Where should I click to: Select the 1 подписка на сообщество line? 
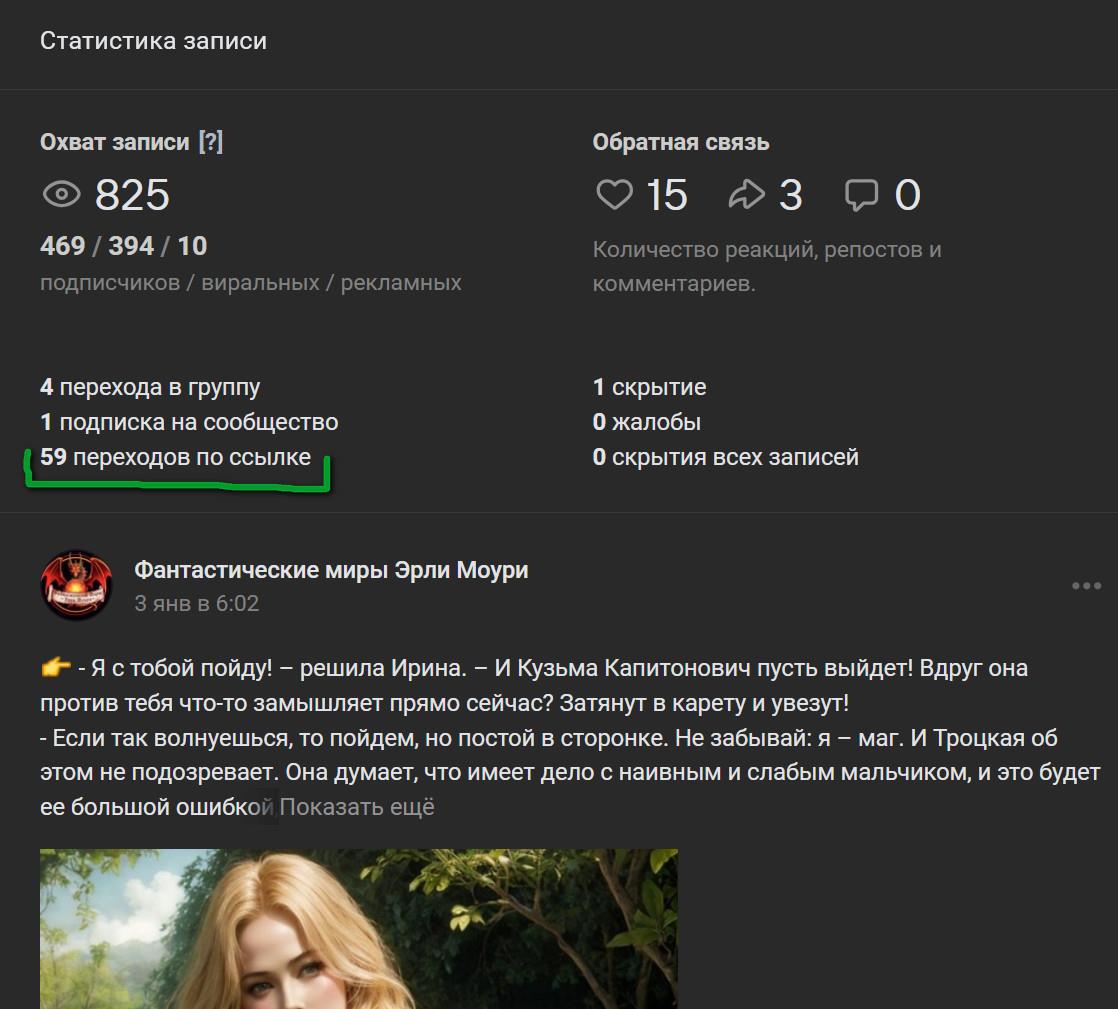click(189, 422)
